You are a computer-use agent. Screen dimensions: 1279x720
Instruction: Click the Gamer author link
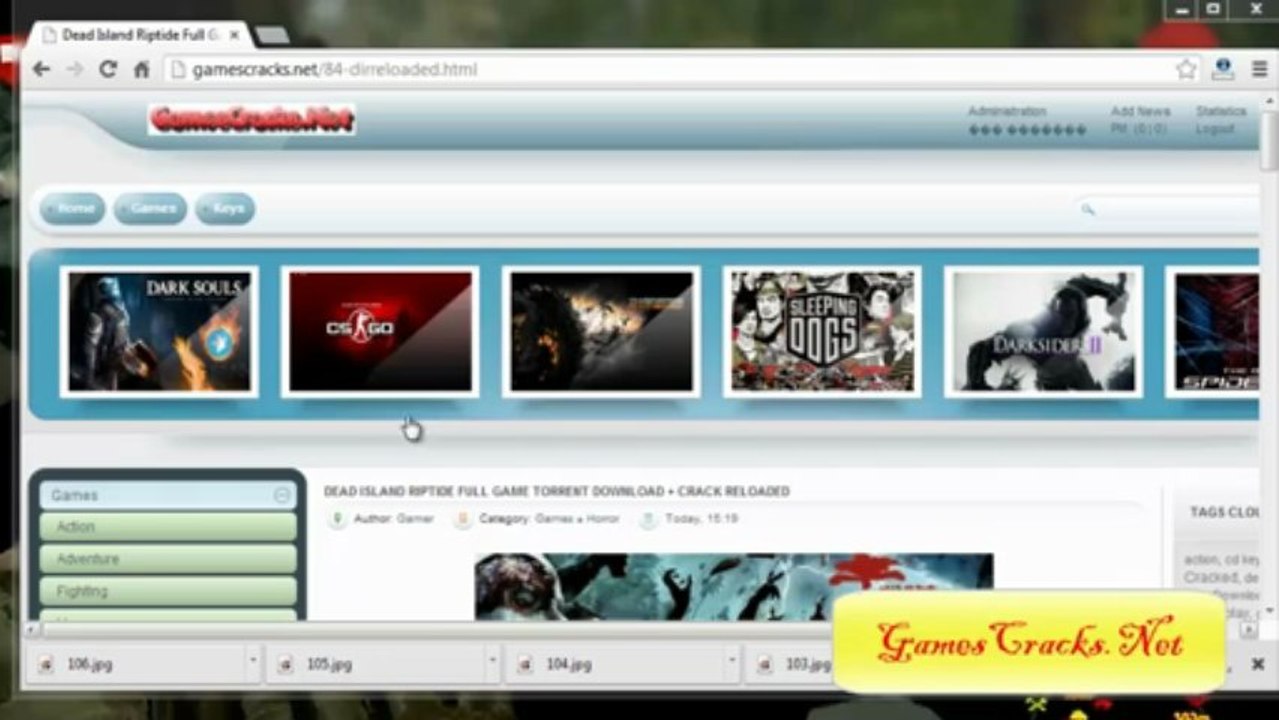pyautogui.click(x=415, y=519)
